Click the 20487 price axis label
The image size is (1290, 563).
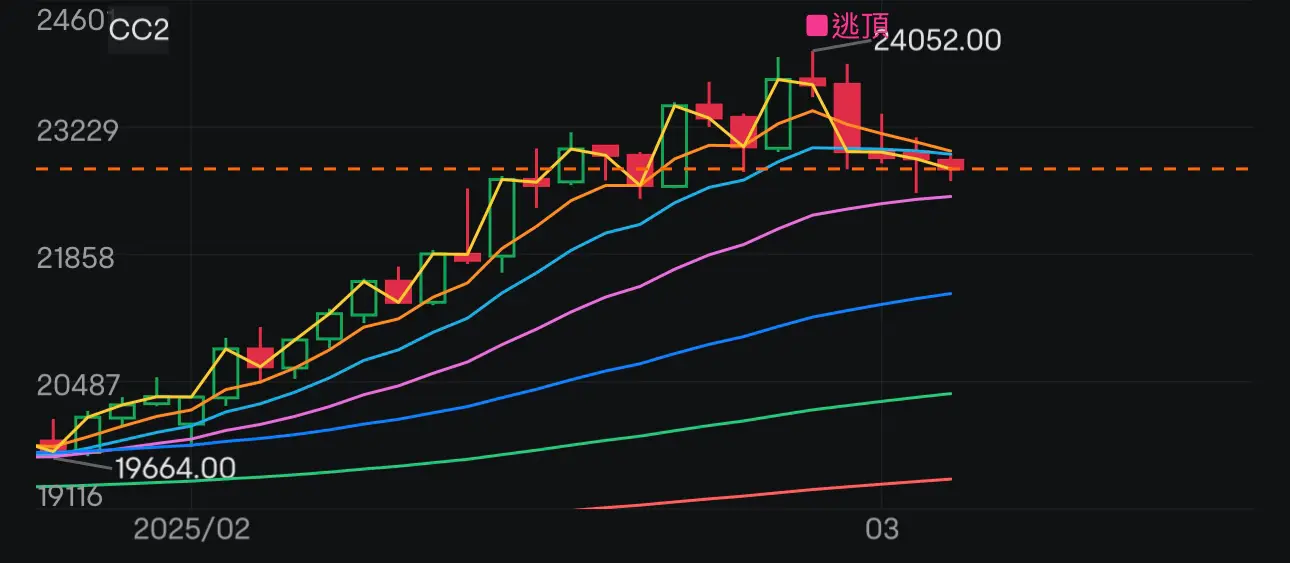[77, 385]
